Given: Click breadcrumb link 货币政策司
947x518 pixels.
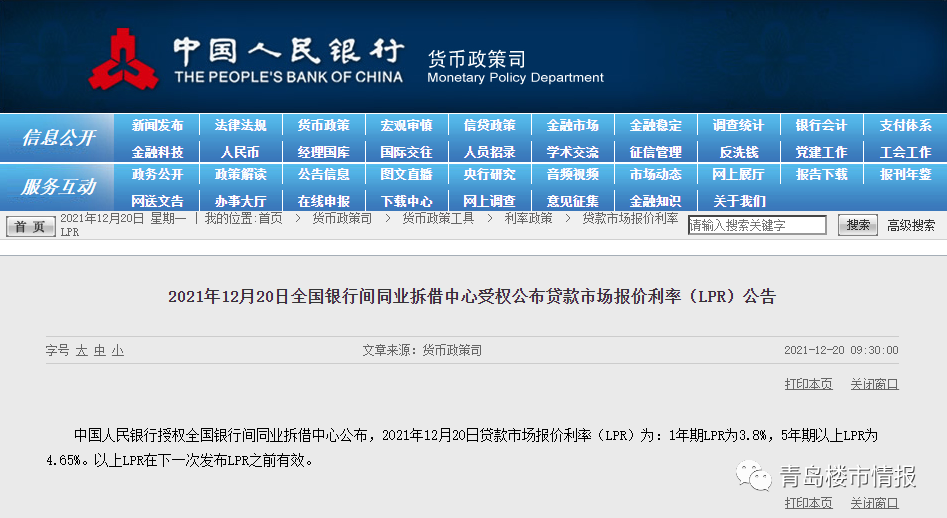Looking at the screenshot, I should pyautogui.click(x=342, y=219).
